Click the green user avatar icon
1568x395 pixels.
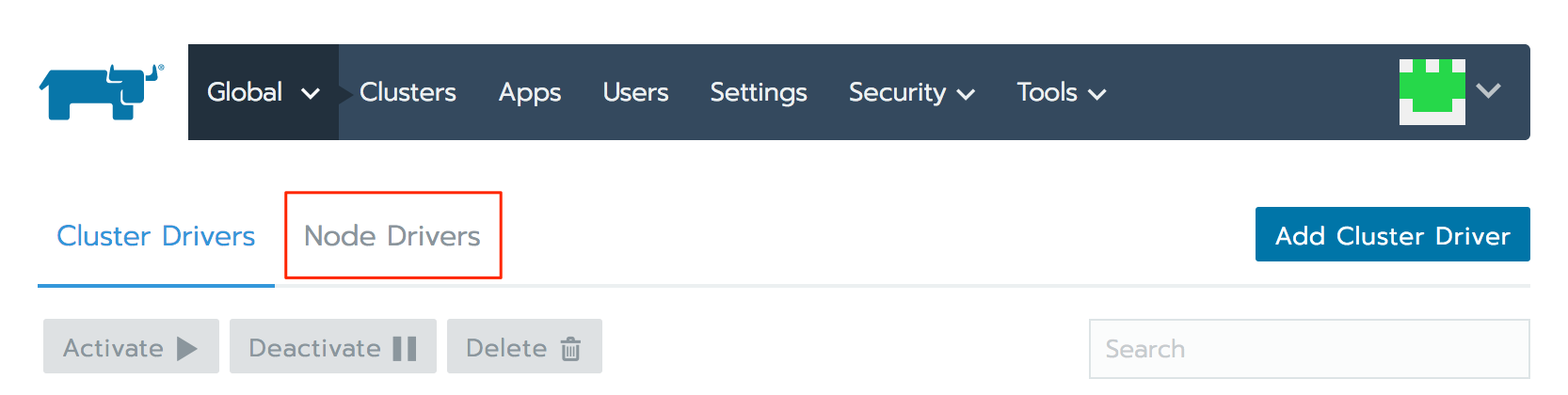(1432, 92)
